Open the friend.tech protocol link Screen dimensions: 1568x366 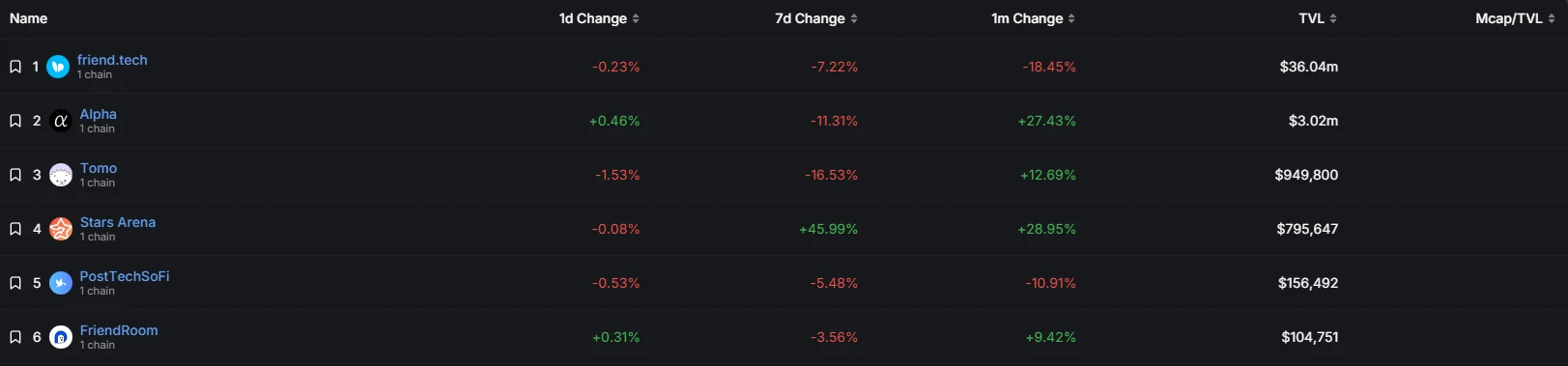[x=112, y=60]
